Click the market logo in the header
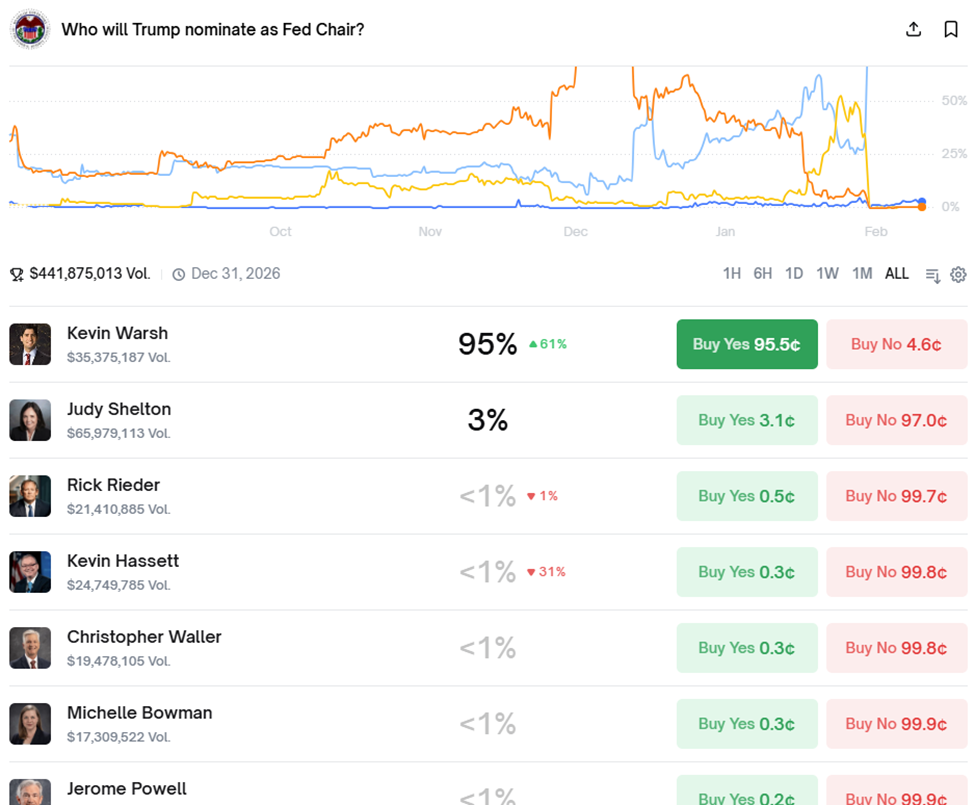Viewport: 975px width, 805px height. (x=29, y=29)
